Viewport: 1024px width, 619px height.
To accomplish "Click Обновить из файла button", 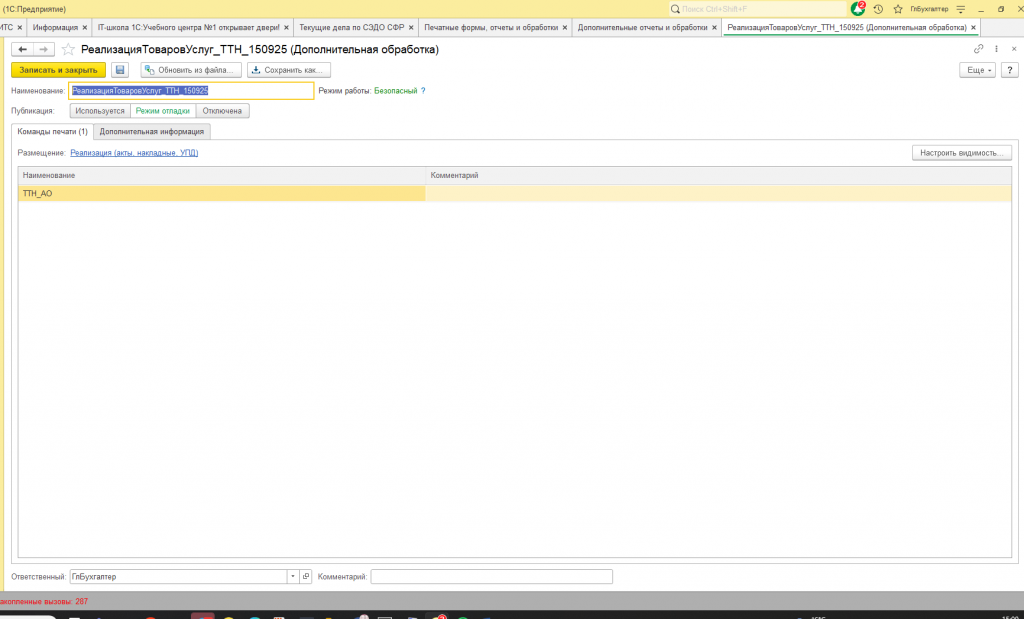I will point(191,70).
